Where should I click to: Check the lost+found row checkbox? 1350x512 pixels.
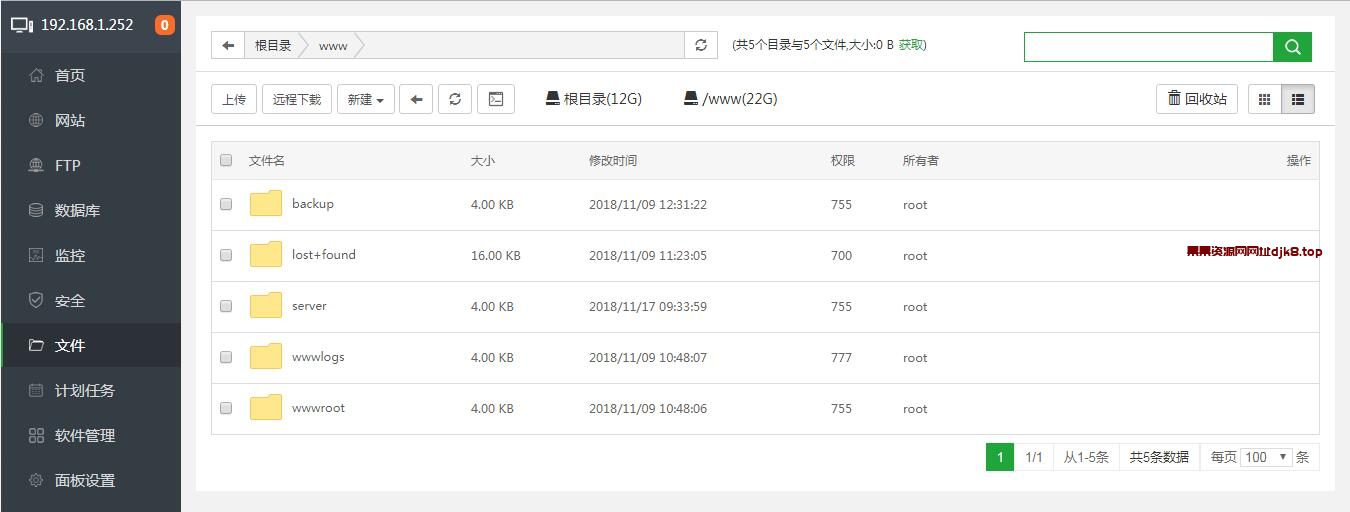pyautogui.click(x=226, y=255)
